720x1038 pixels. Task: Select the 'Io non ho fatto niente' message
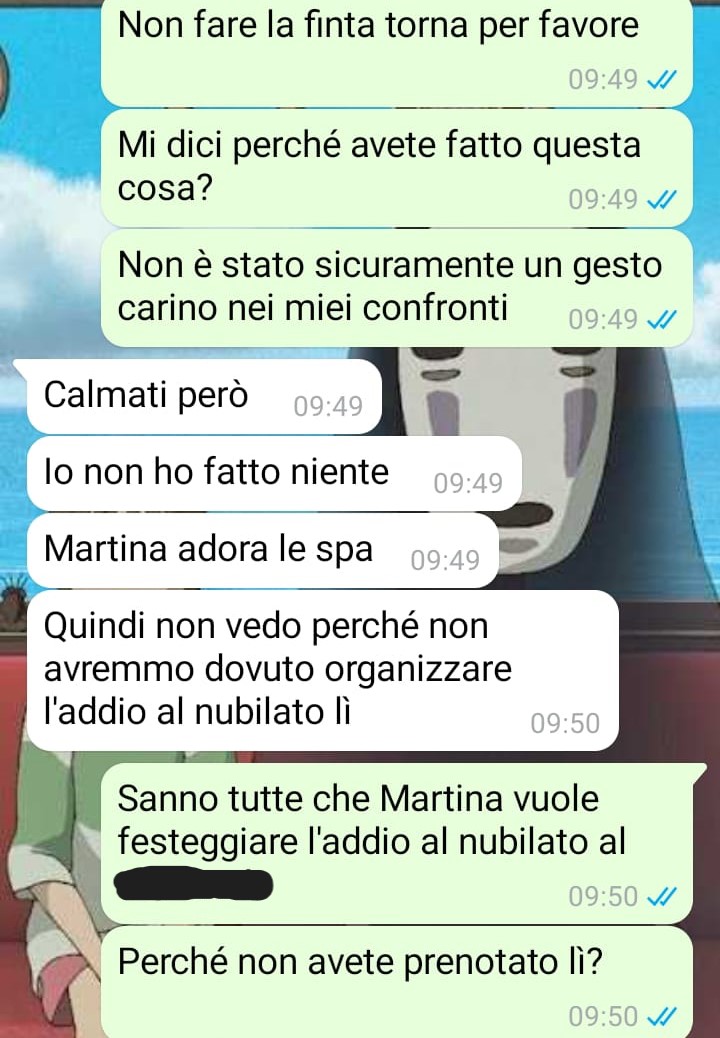tap(274, 473)
